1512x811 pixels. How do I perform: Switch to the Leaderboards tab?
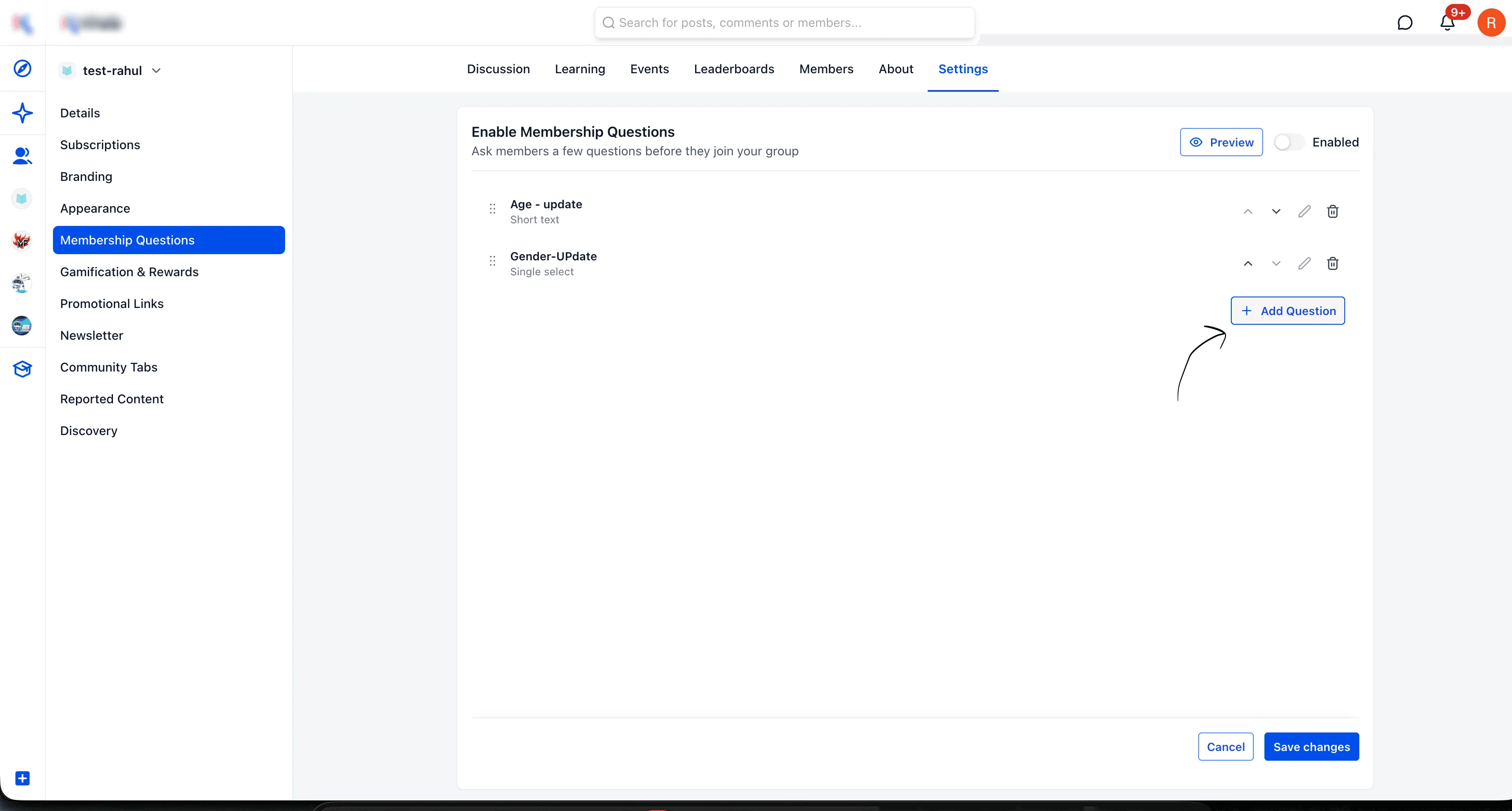733,69
